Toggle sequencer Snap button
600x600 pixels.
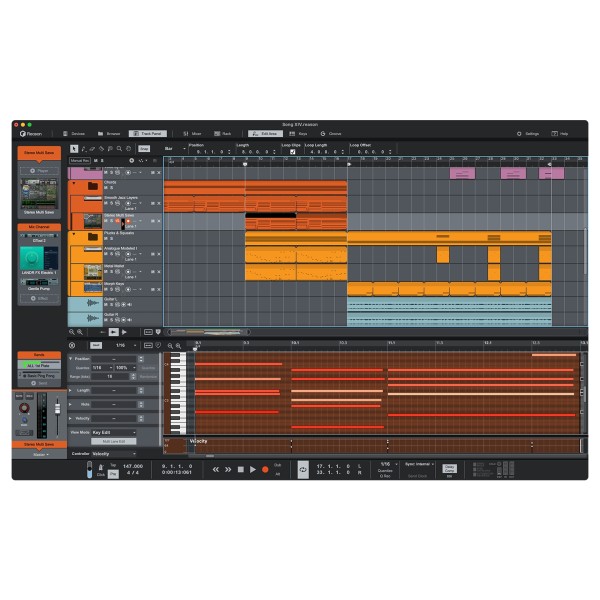[144, 148]
